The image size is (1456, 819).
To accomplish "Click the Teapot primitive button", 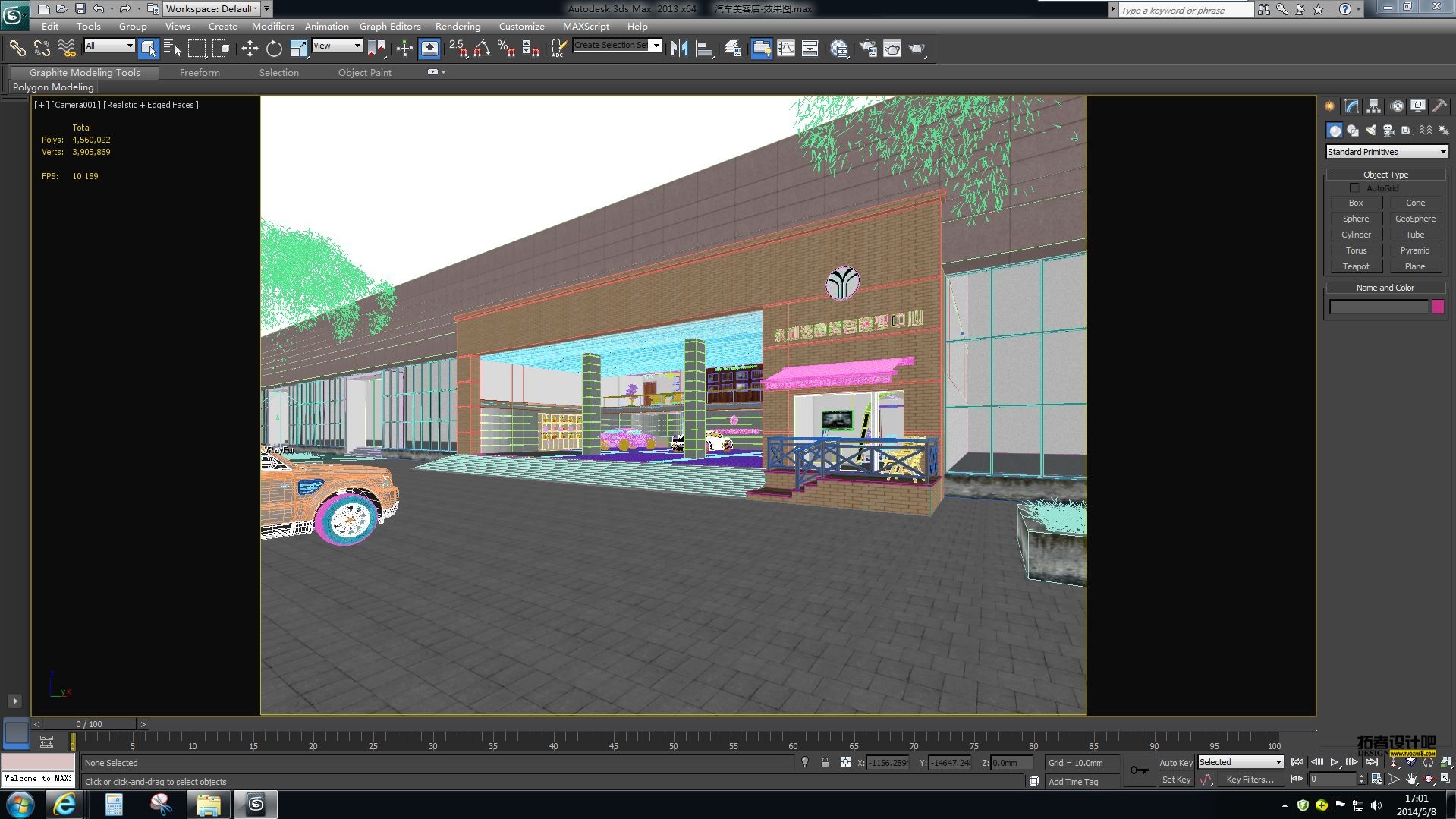I will (1356, 266).
